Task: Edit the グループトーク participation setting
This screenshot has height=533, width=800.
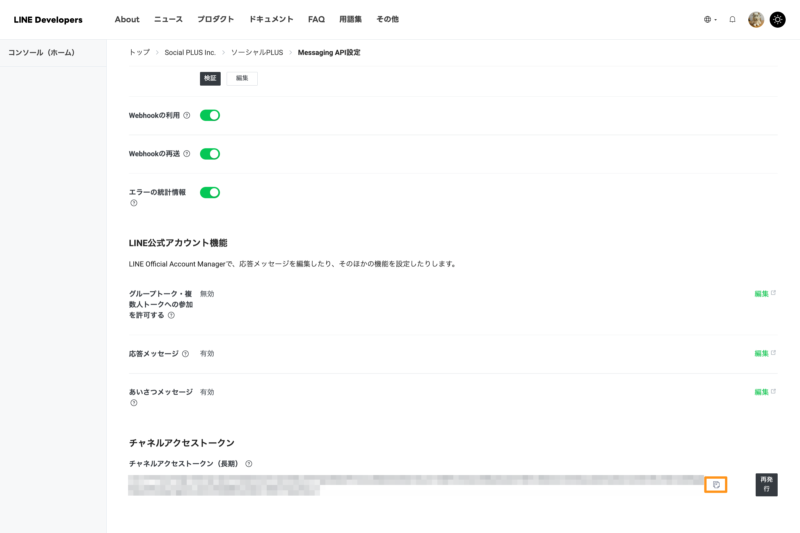Action: [765, 294]
